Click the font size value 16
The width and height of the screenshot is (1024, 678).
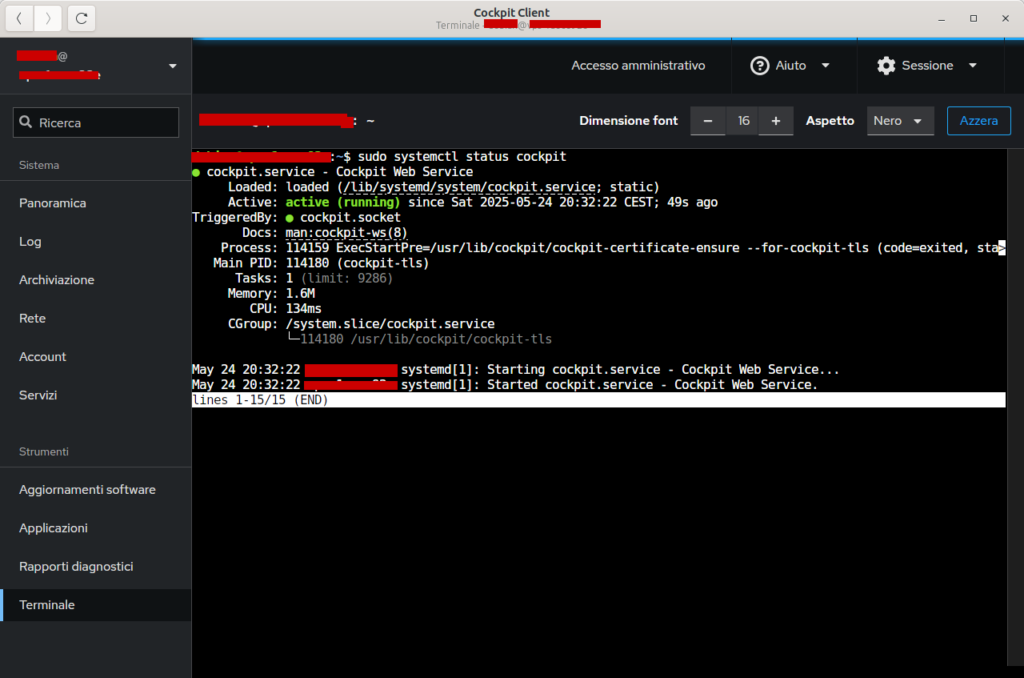tap(743, 121)
